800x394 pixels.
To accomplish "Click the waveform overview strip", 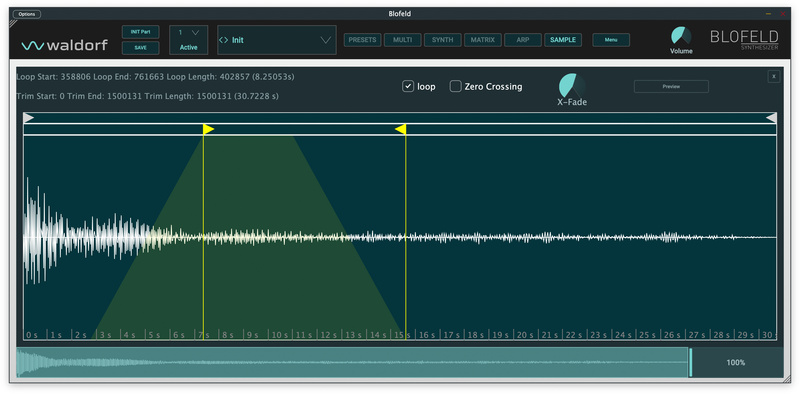I will (x=352, y=362).
